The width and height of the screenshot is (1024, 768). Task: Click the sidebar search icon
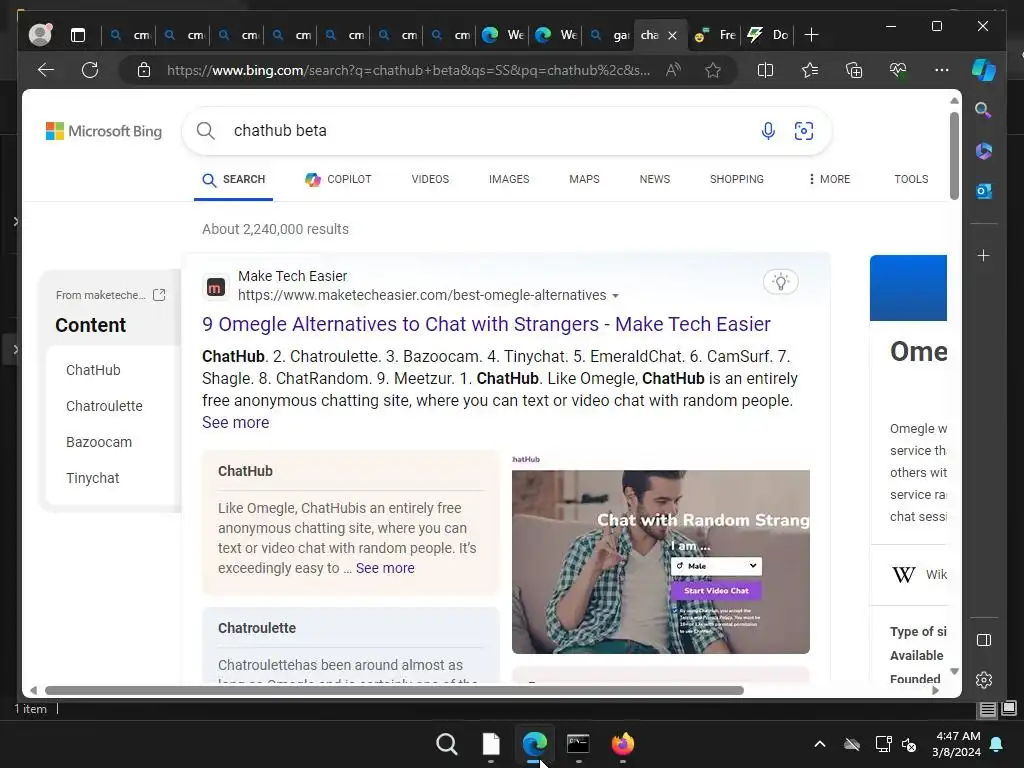[x=984, y=110]
